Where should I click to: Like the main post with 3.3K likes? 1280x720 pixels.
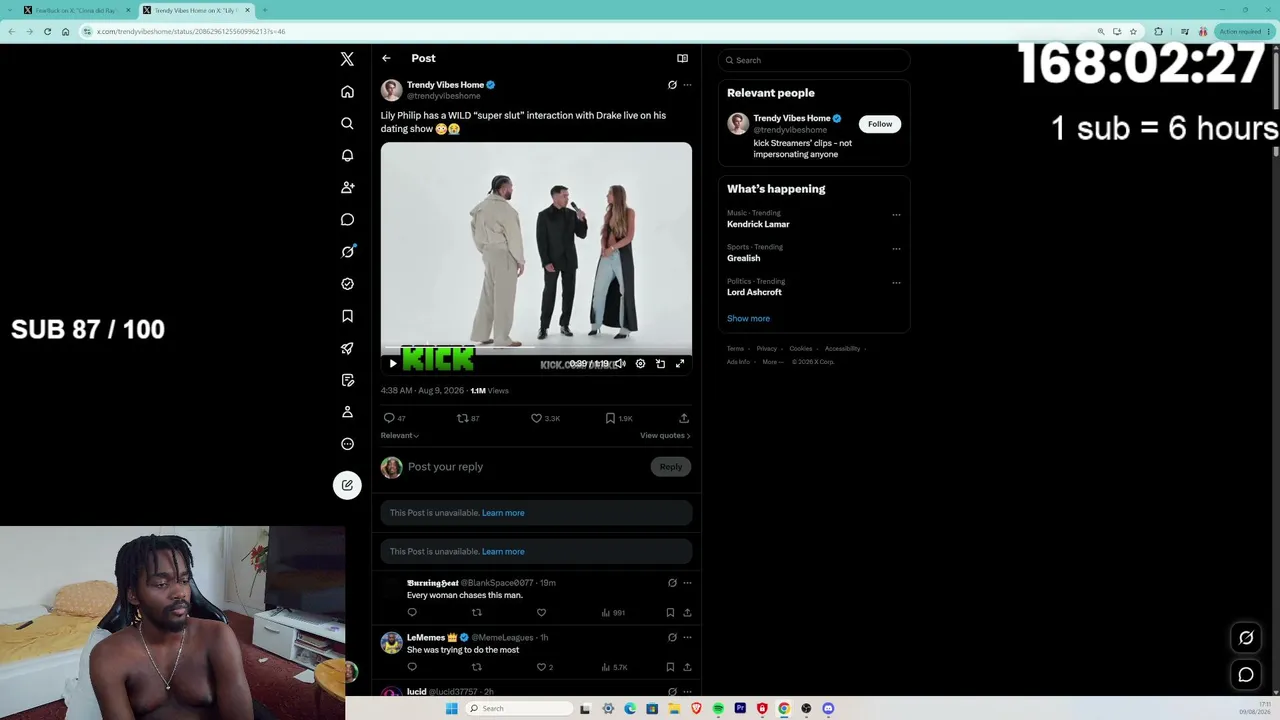pyautogui.click(x=545, y=418)
